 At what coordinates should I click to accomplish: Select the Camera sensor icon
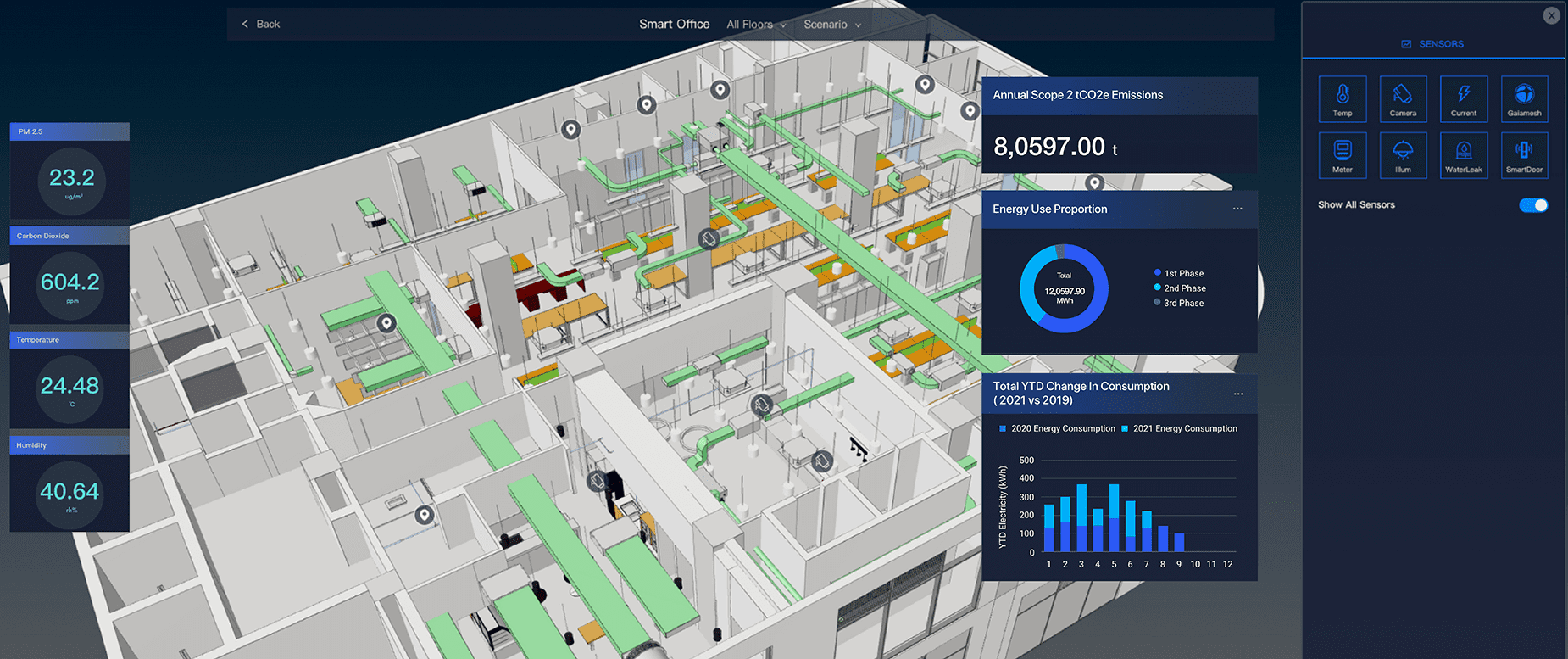coord(1403,99)
